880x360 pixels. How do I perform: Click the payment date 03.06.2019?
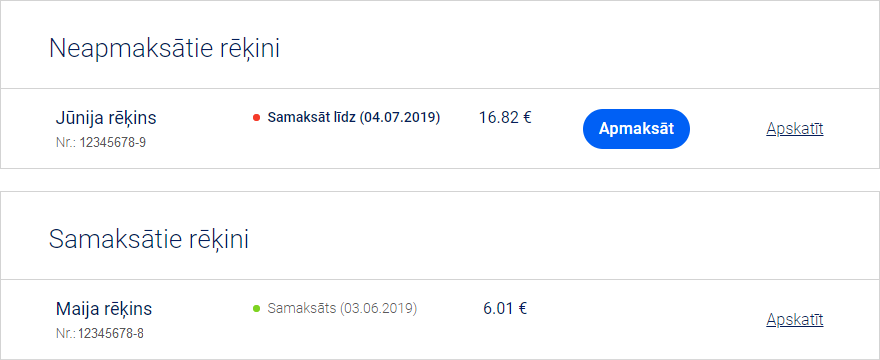379,308
